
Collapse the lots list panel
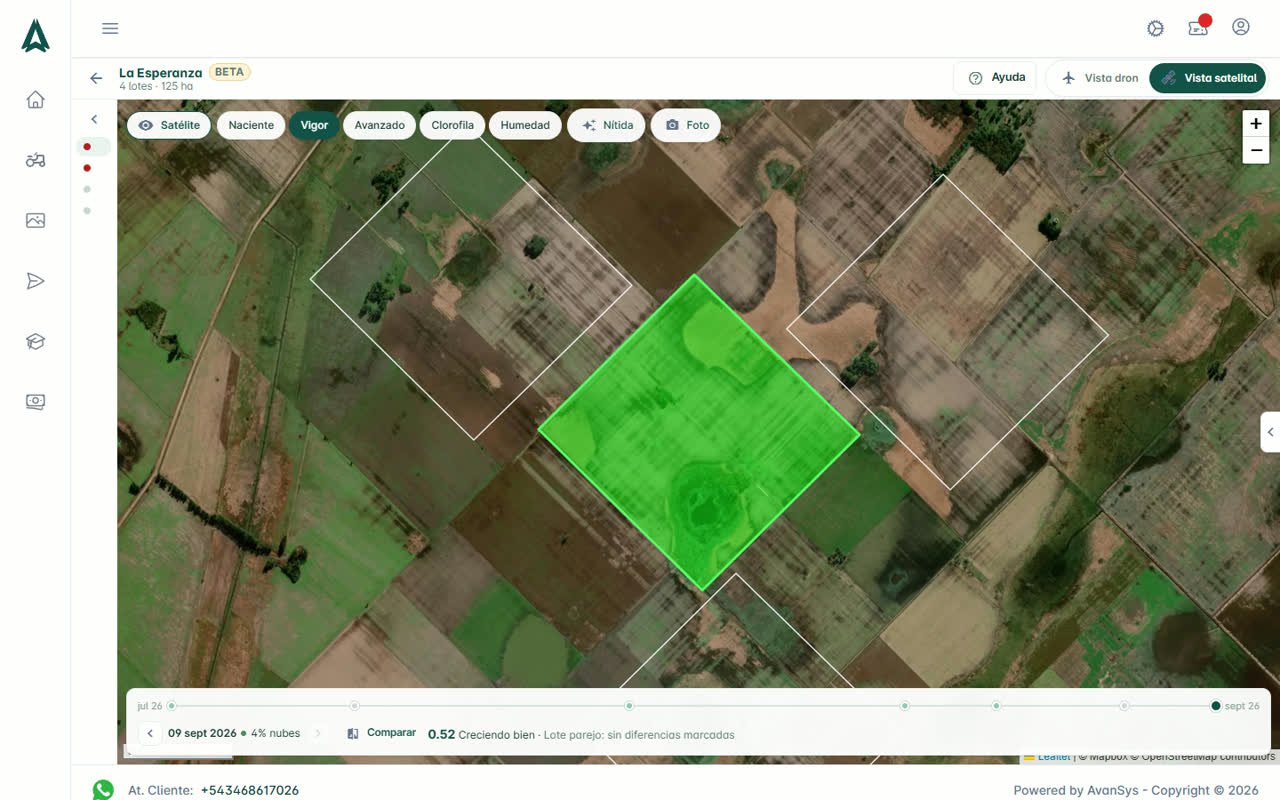[94, 119]
